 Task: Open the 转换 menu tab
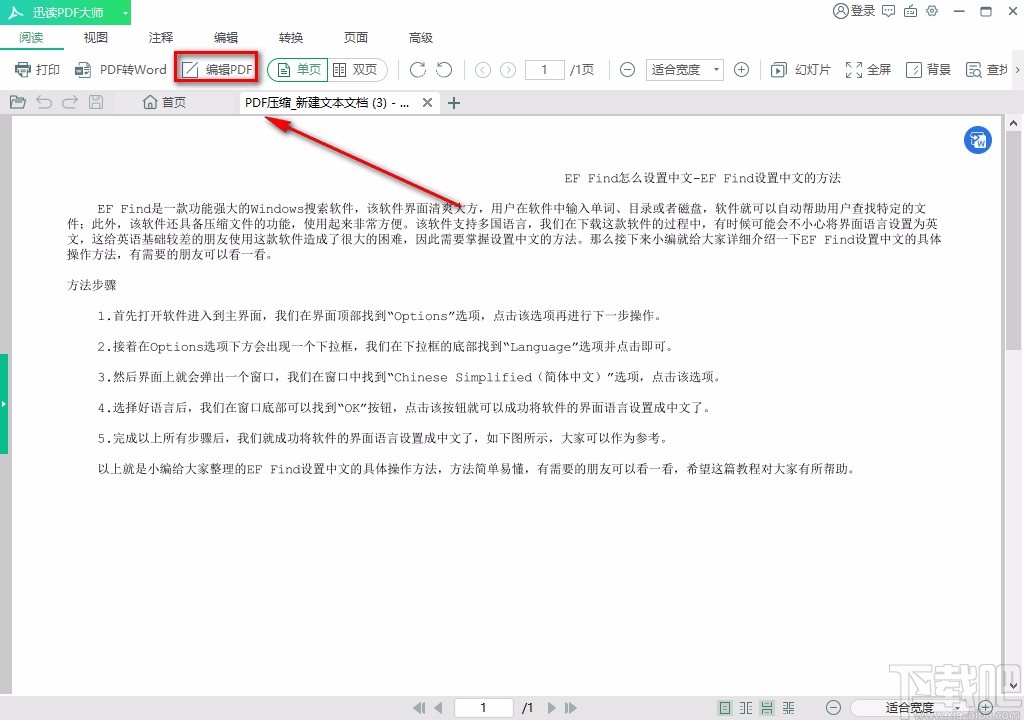tap(290, 38)
